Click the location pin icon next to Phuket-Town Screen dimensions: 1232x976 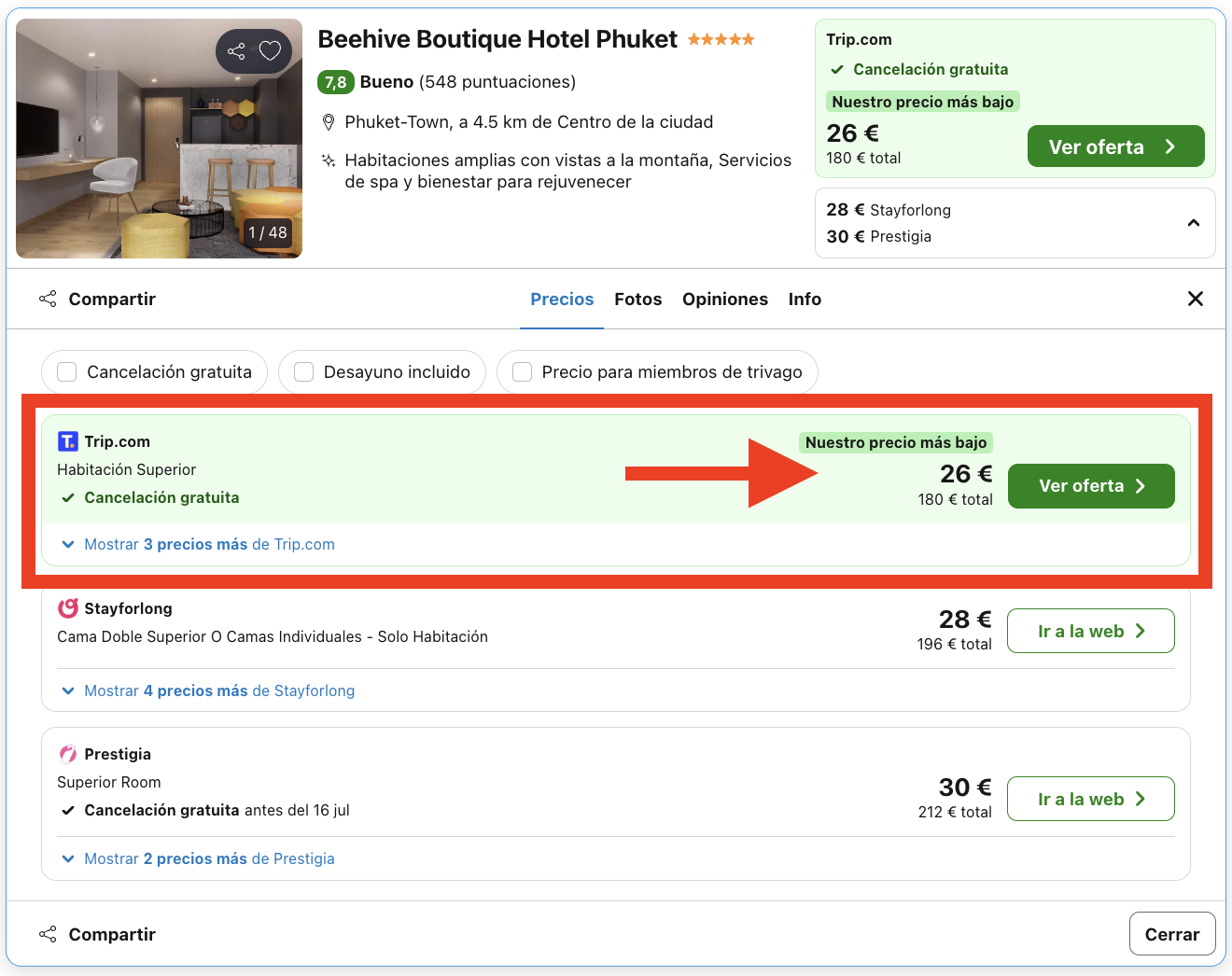pos(329,122)
